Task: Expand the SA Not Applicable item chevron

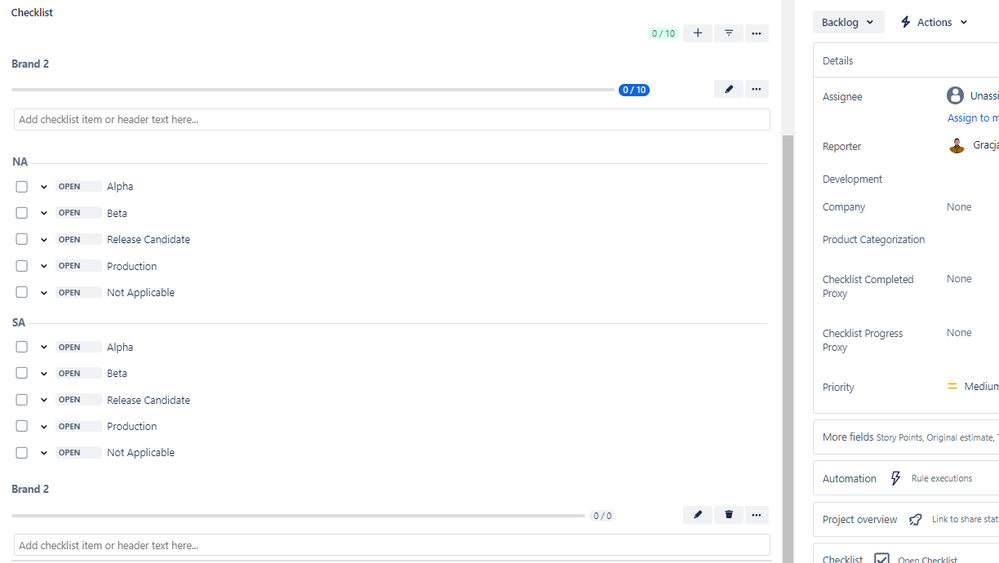Action: 44,453
